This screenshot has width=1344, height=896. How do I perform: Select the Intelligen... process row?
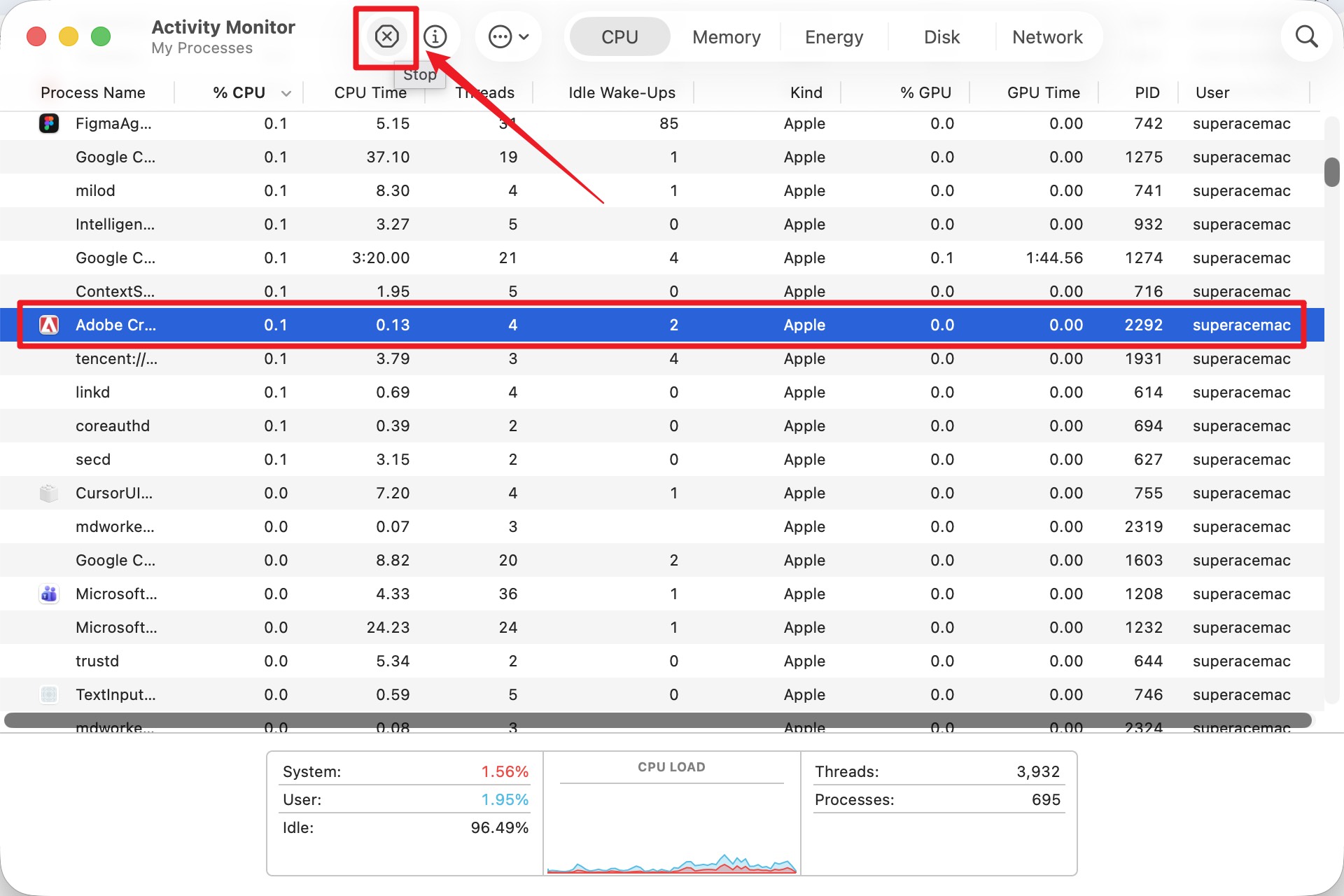coord(662,224)
